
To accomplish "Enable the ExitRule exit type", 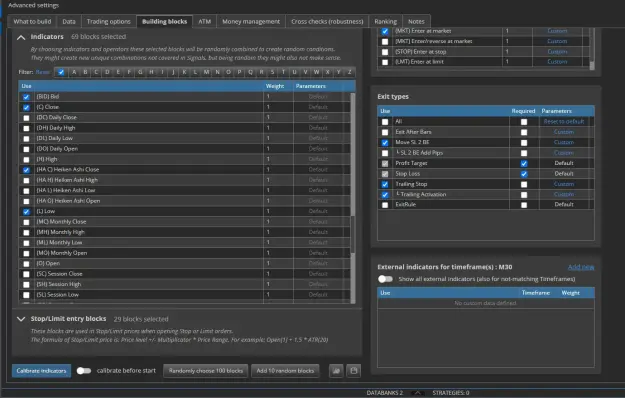I will (x=385, y=205).
